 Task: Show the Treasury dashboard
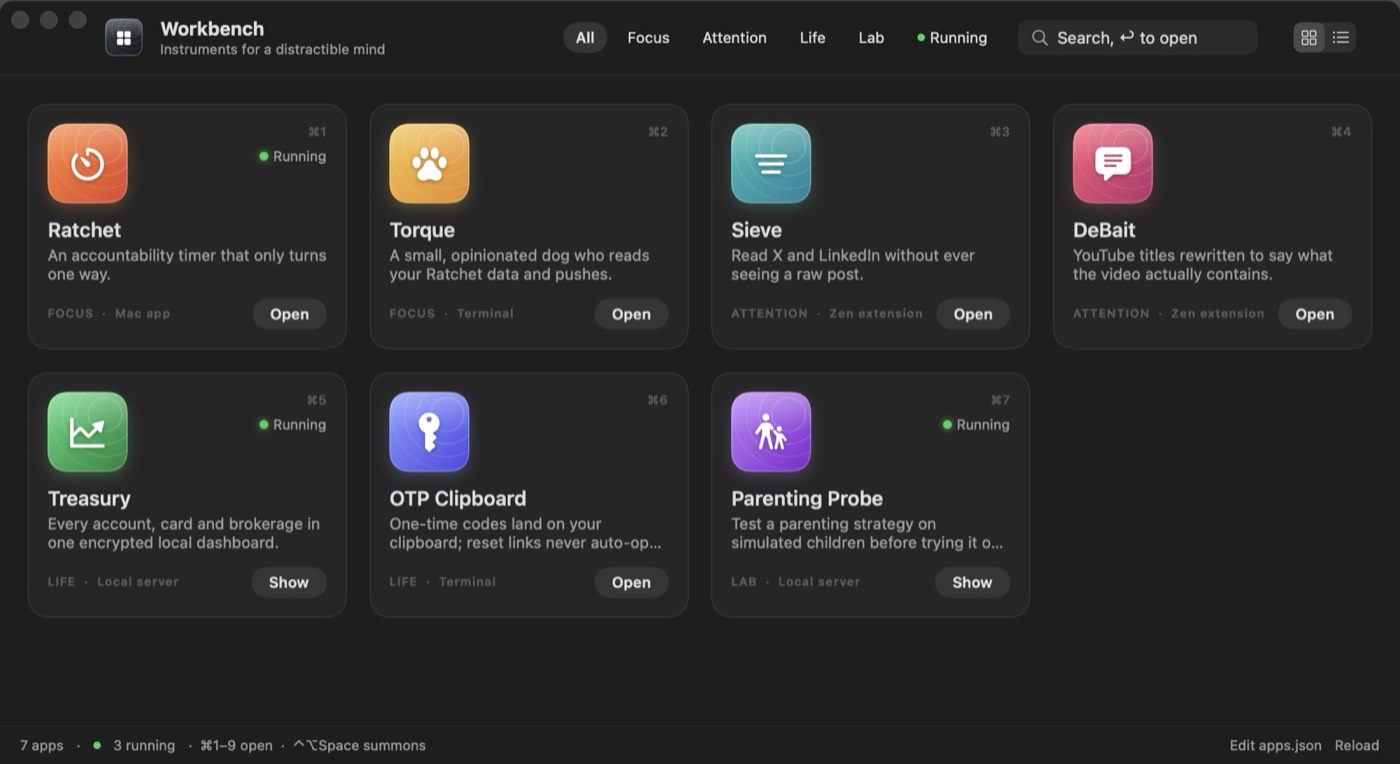click(289, 582)
